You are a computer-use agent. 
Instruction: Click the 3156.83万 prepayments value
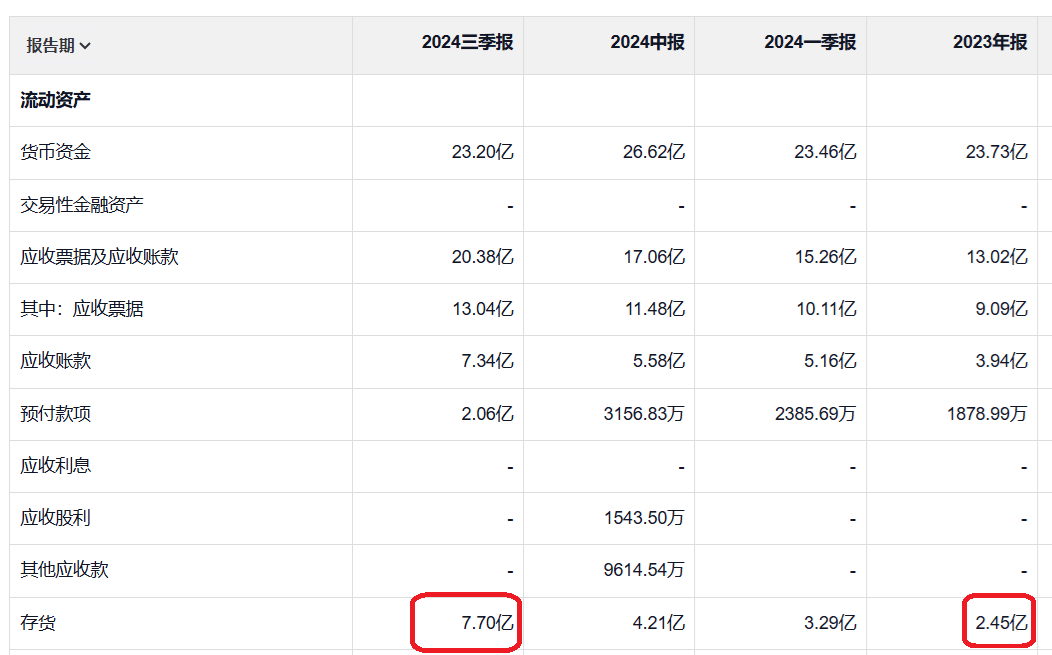(x=644, y=413)
